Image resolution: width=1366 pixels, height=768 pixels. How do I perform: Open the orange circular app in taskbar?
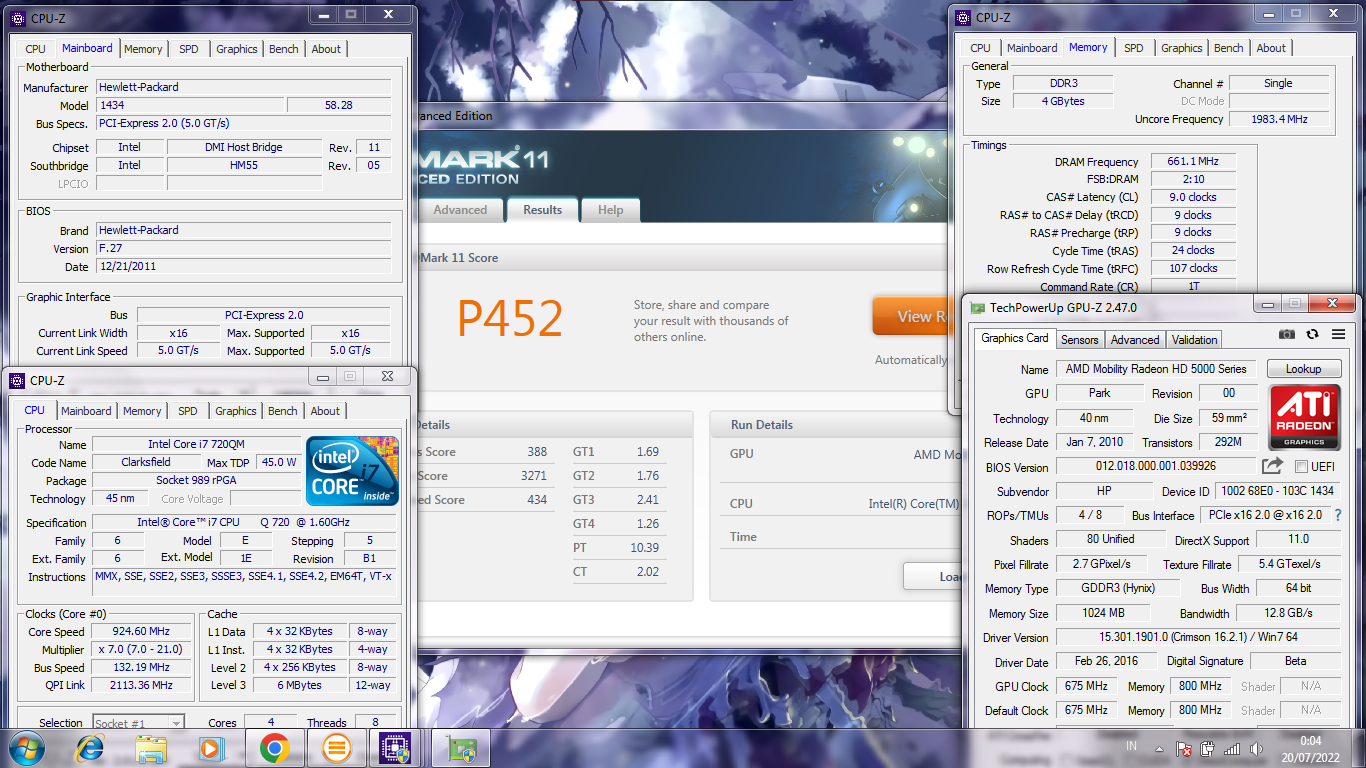click(337, 748)
